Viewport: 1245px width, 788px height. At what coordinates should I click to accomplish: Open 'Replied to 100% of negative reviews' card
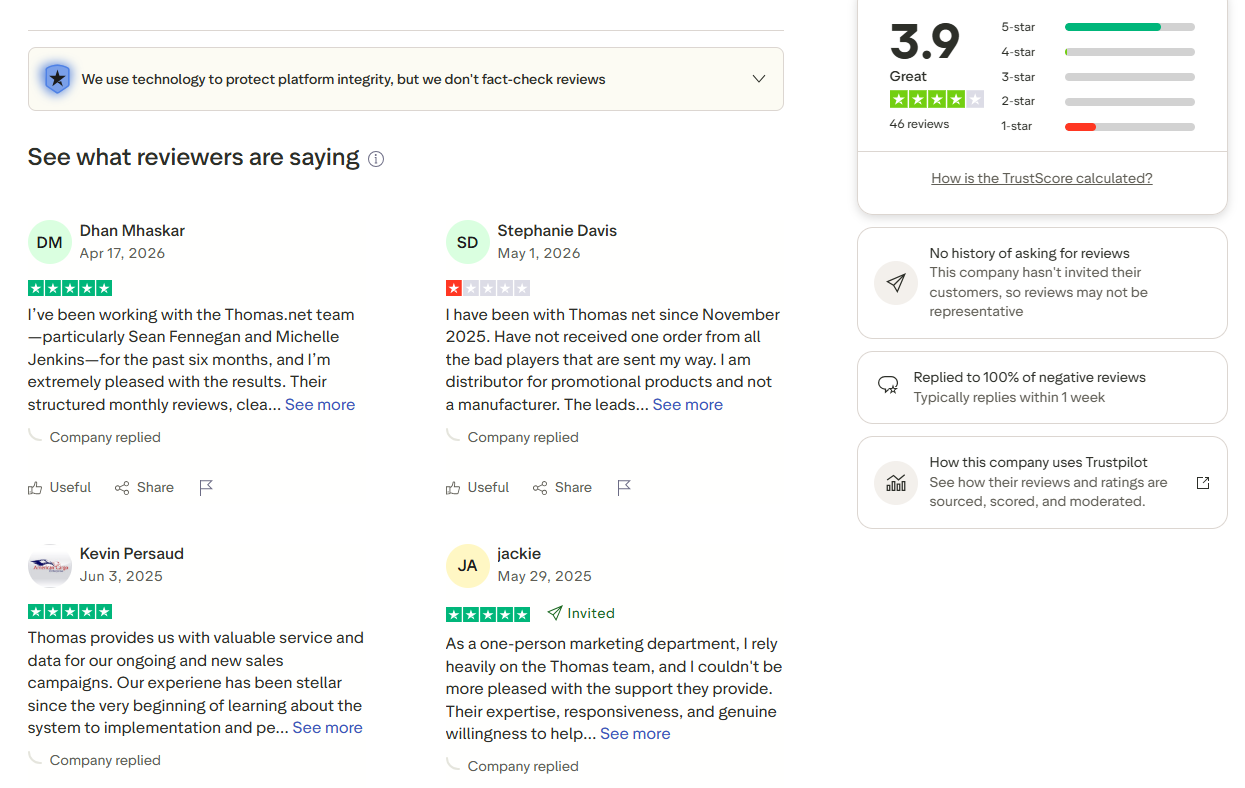tap(1042, 387)
